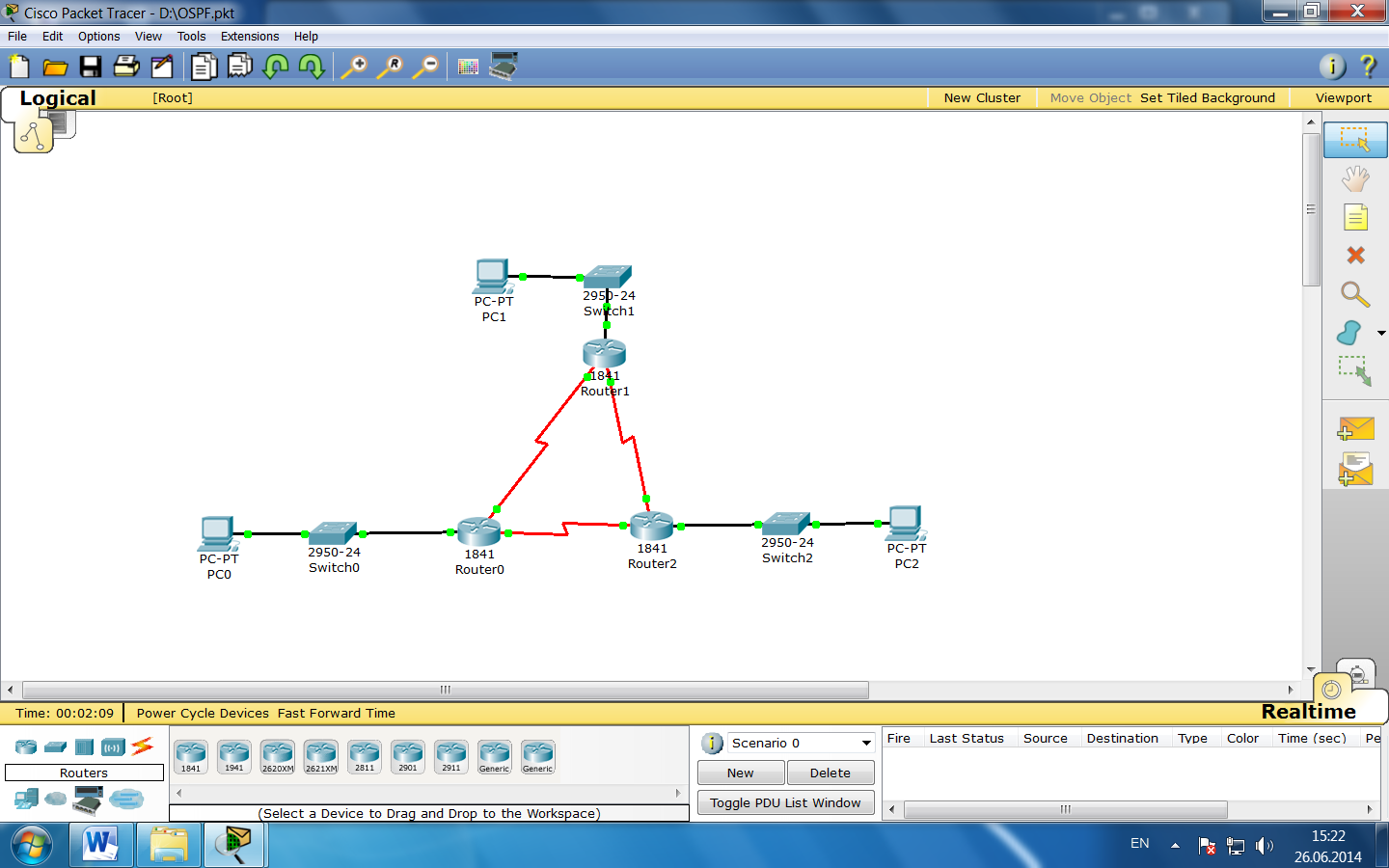The height and width of the screenshot is (868, 1389).
Task: Pick the 1841 router model
Action: 191,756
